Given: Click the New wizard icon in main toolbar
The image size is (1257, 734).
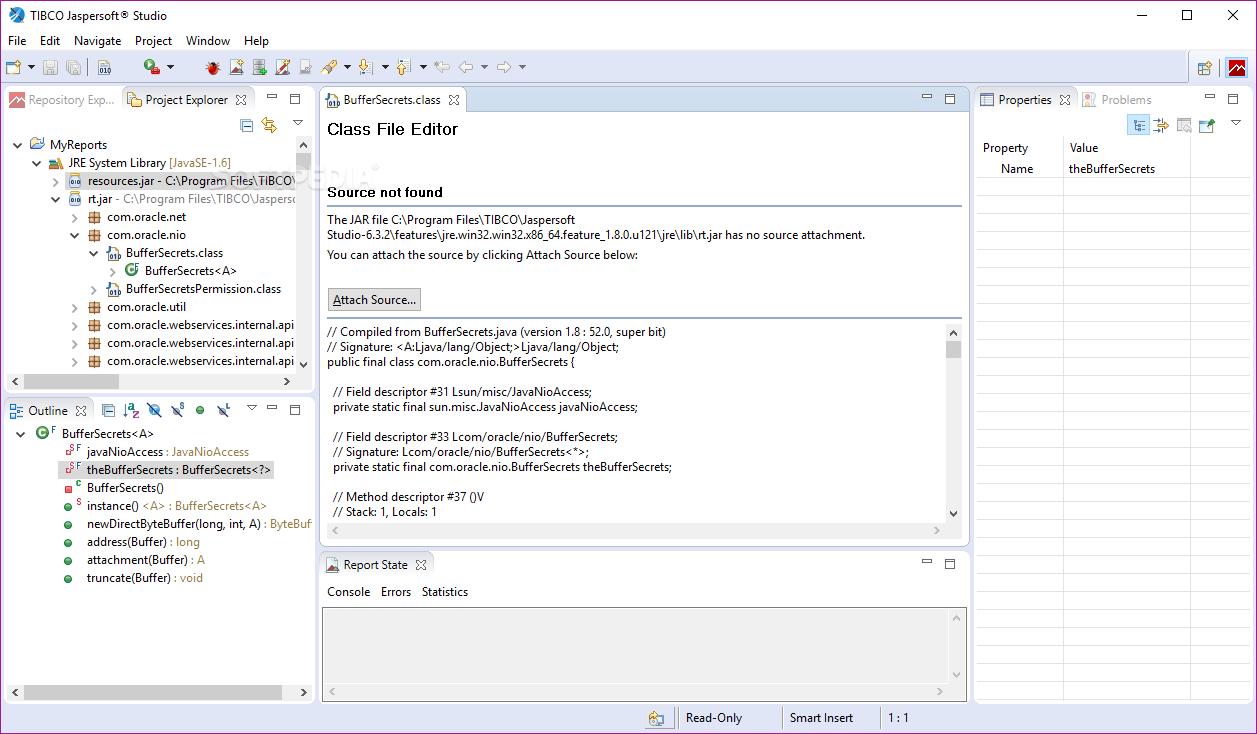Looking at the screenshot, I should tap(13, 67).
